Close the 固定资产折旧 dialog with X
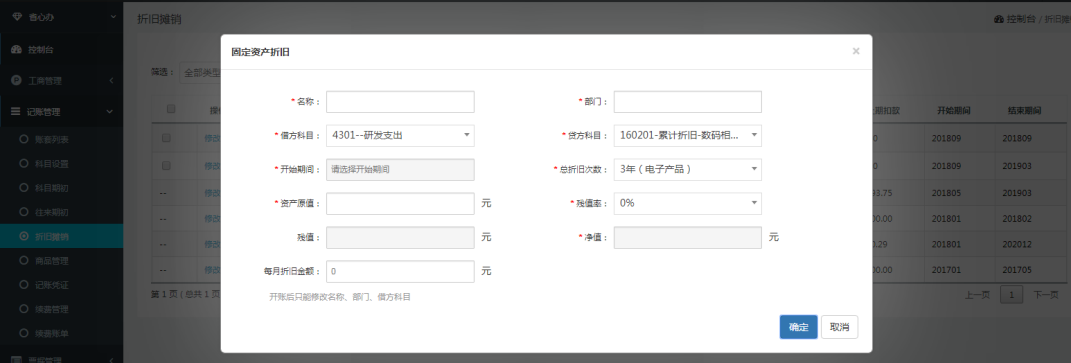1071x363 pixels. 855,51
